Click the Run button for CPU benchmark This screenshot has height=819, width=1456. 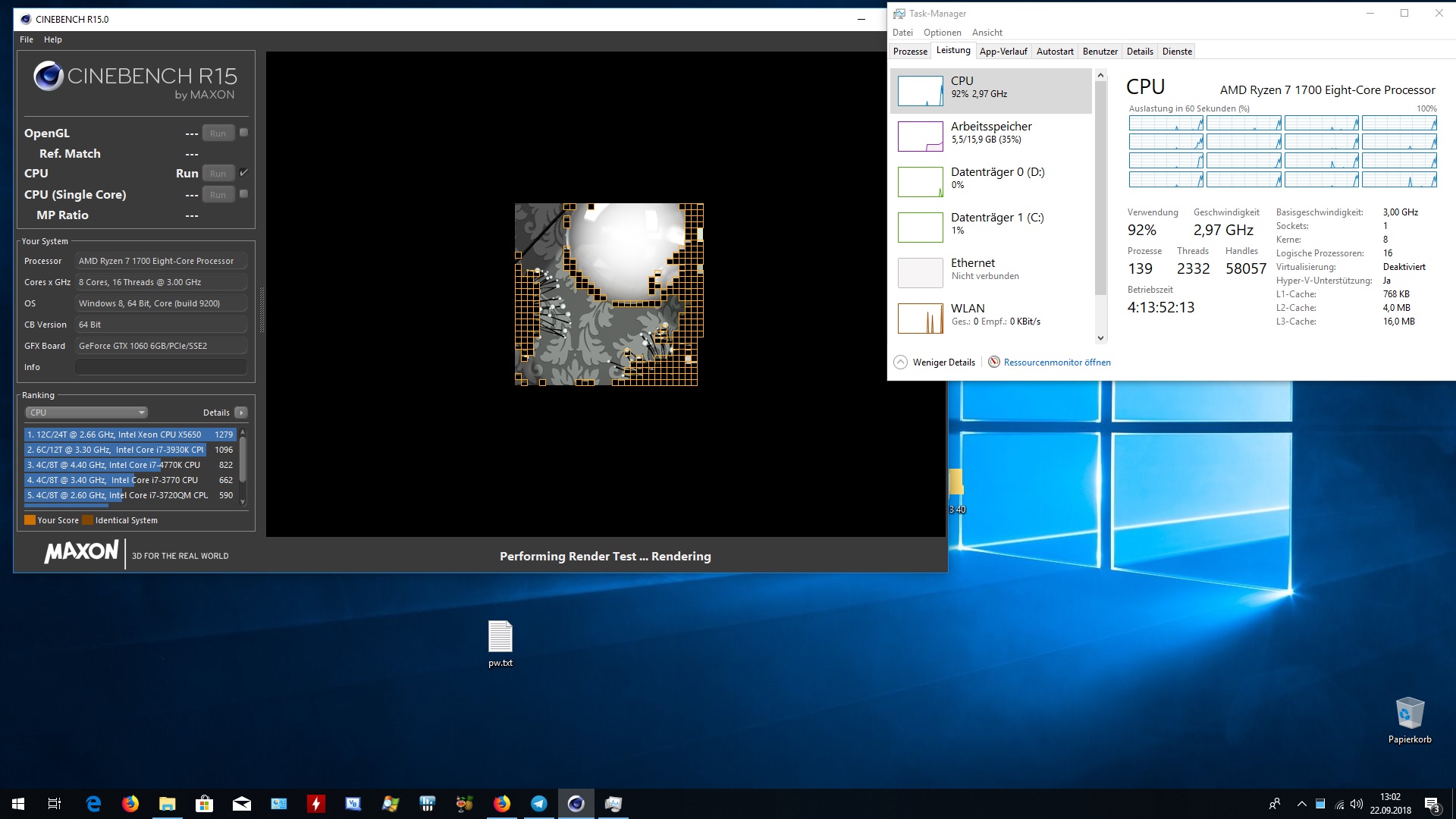coord(218,173)
